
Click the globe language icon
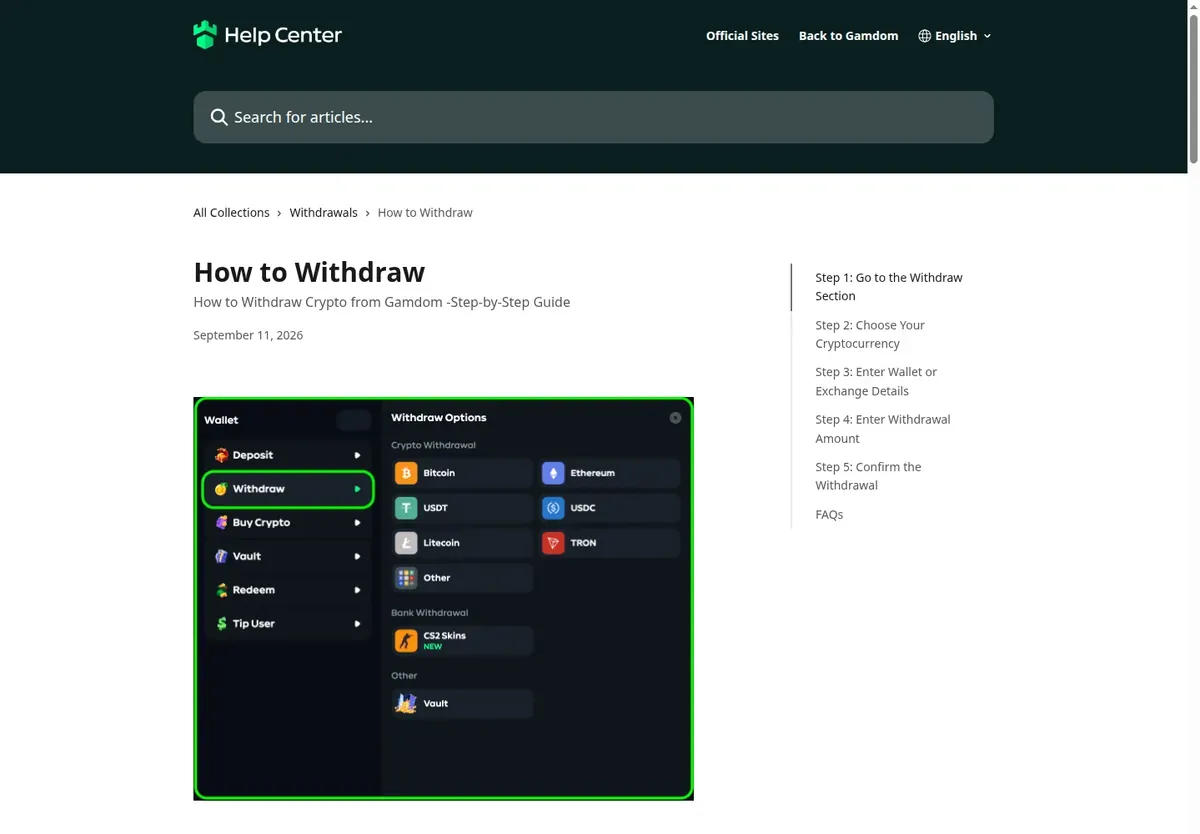(x=925, y=36)
